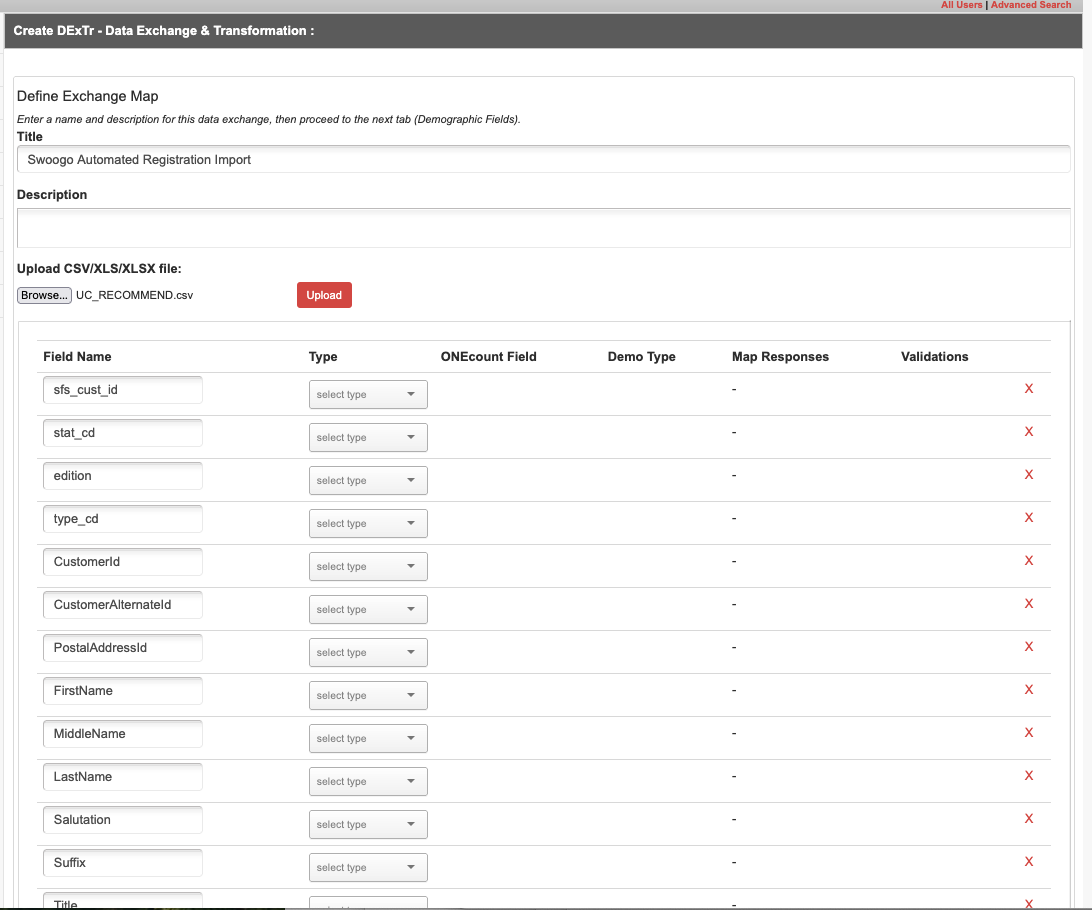Select type for the edition field

pyautogui.click(x=368, y=480)
